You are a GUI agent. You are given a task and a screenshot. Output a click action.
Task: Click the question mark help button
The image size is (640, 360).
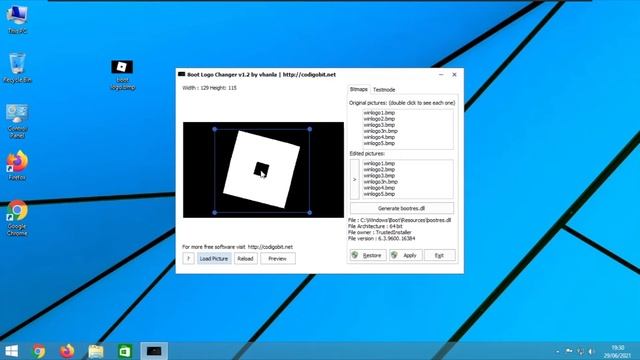[188, 258]
